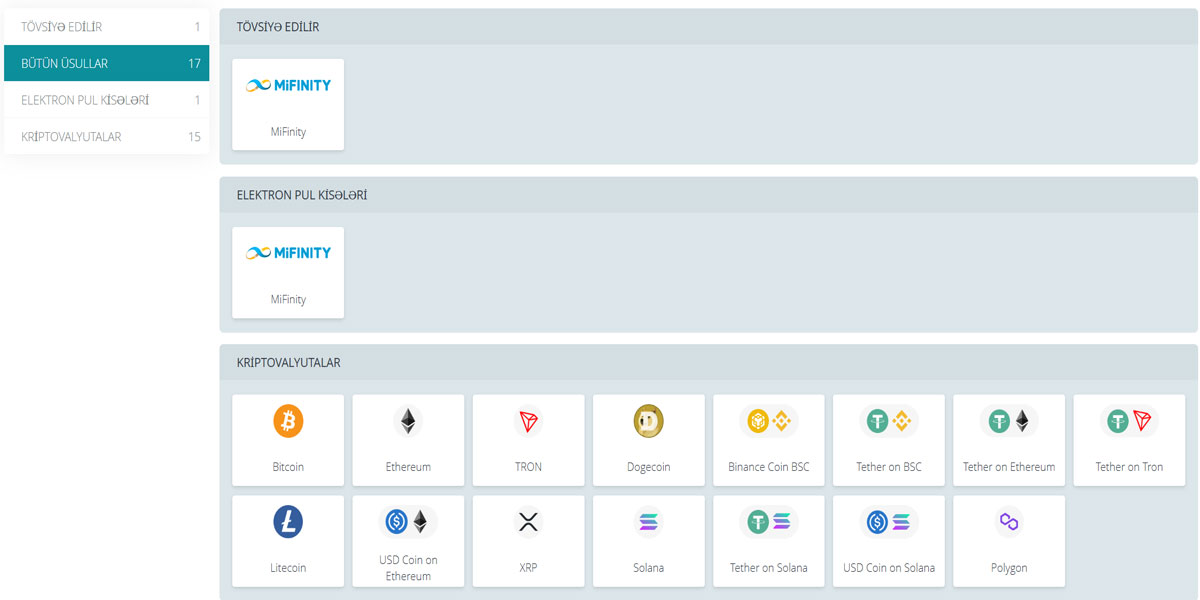The height and width of the screenshot is (600, 1200).
Task: Choose Tether on Ethereum
Action: (x=1009, y=423)
